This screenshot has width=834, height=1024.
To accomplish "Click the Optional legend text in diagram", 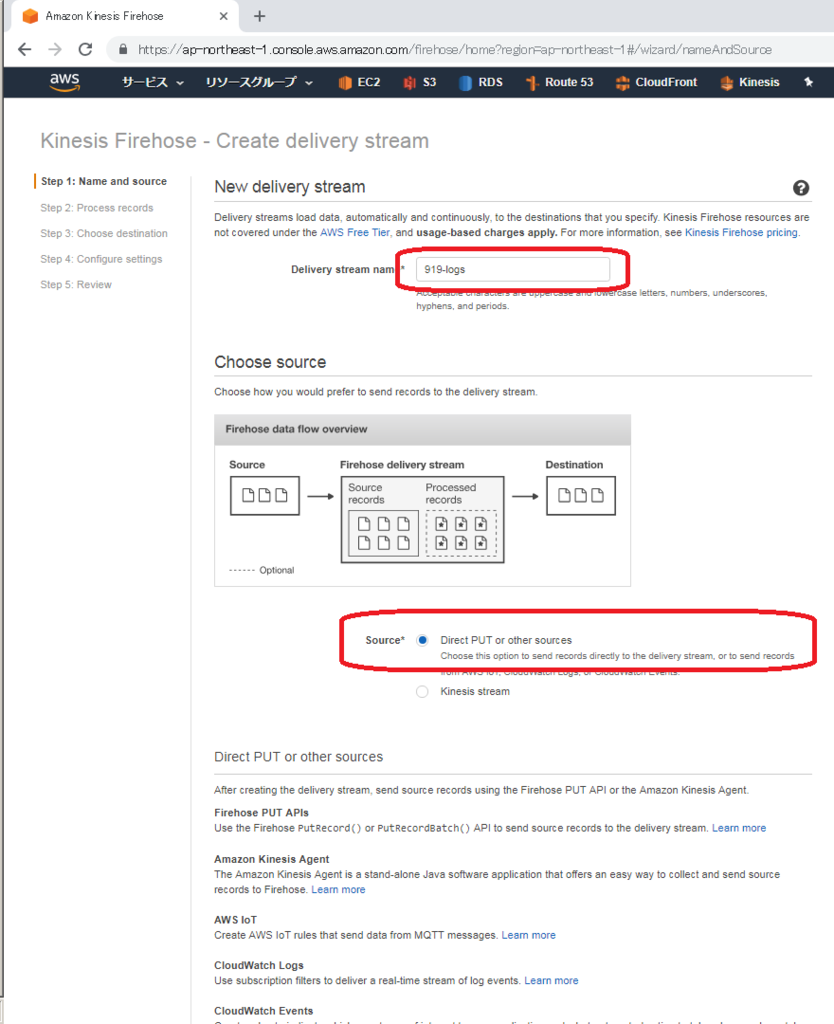I will click(277, 570).
